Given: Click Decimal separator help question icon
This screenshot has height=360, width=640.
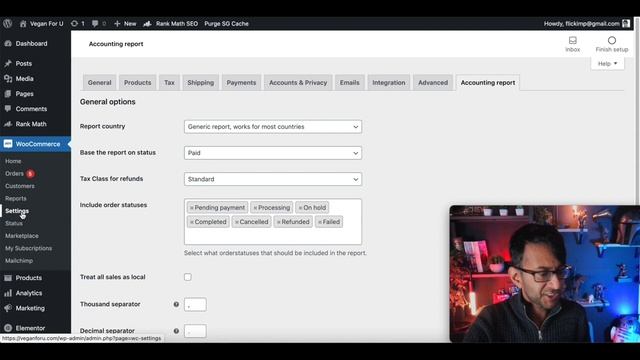Looking at the screenshot, I should coord(176,331).
